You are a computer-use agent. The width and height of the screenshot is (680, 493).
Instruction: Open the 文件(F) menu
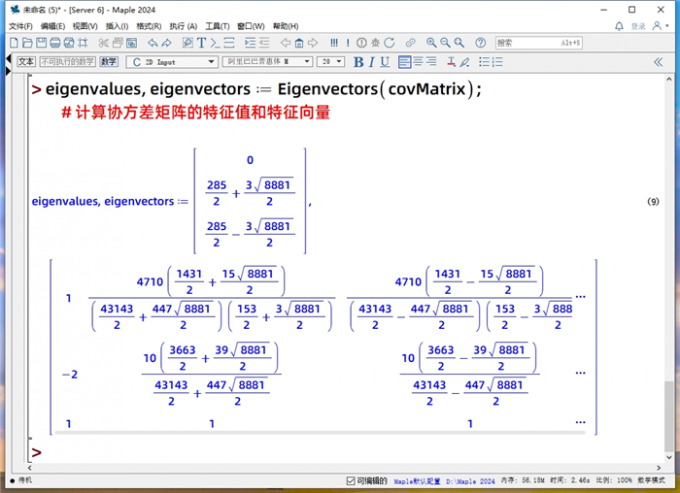tap(21, 26)
